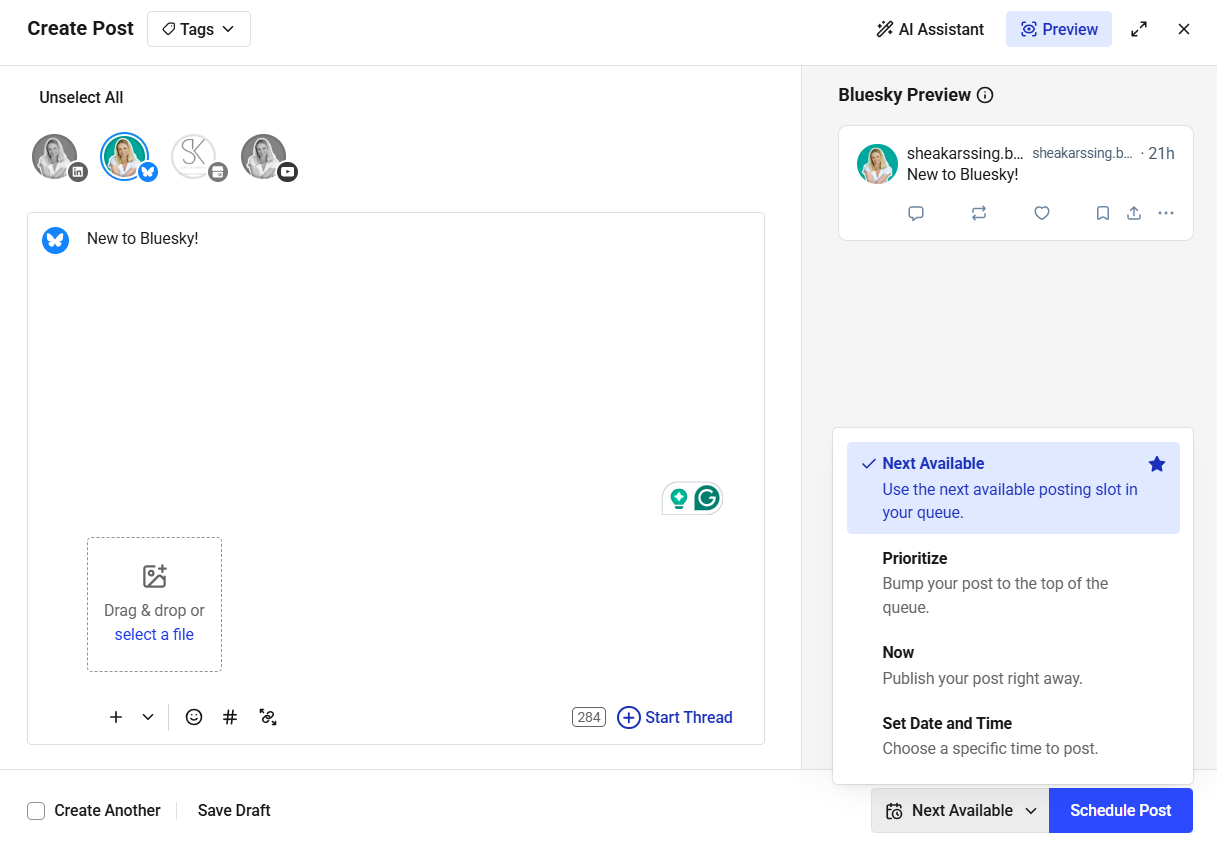Viewport: 1217px width, 850px height.
Task: Choose the Now publishing option
Action: click(897, 652)
